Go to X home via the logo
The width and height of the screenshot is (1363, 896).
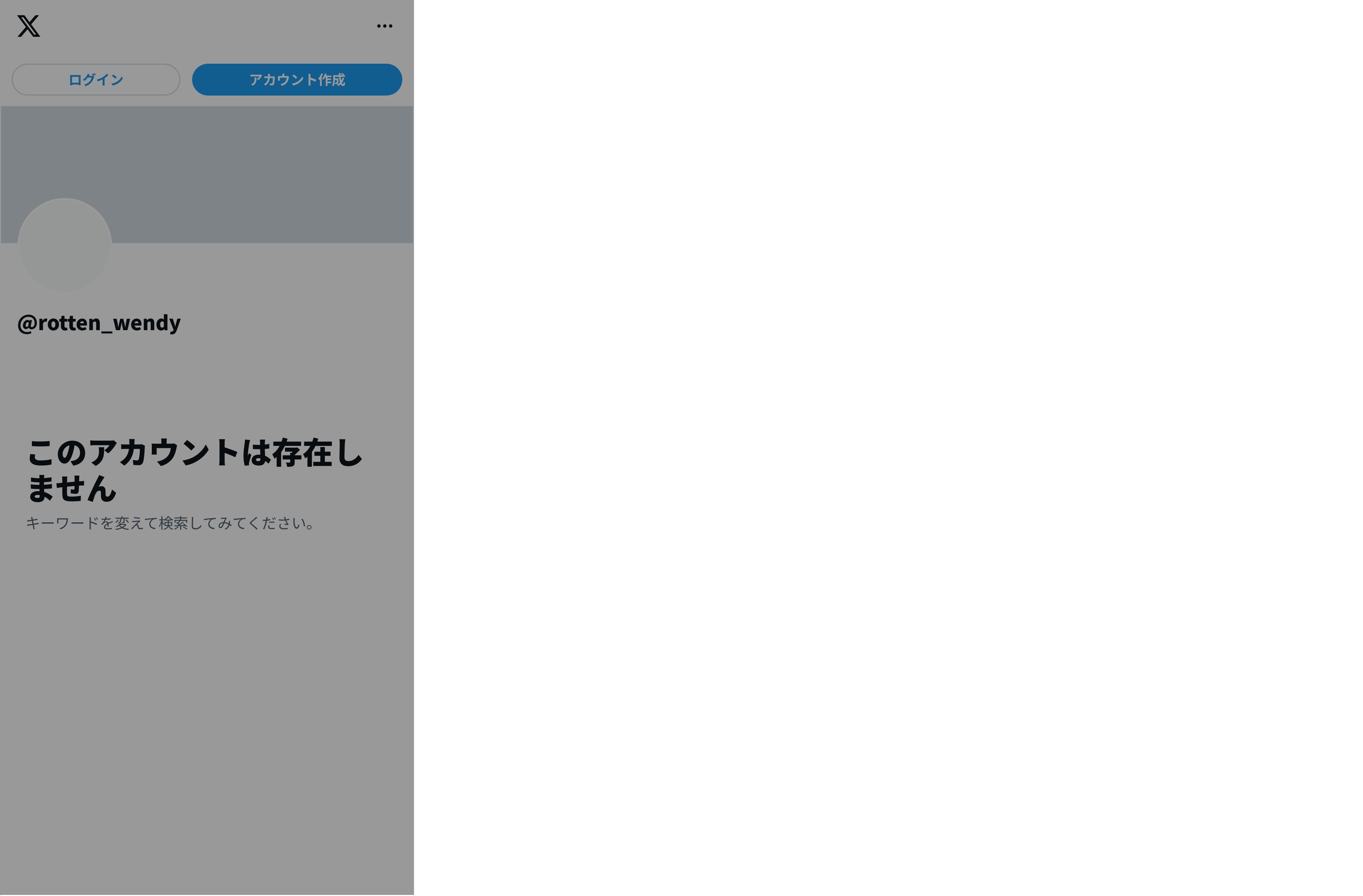tap(29, 26)
